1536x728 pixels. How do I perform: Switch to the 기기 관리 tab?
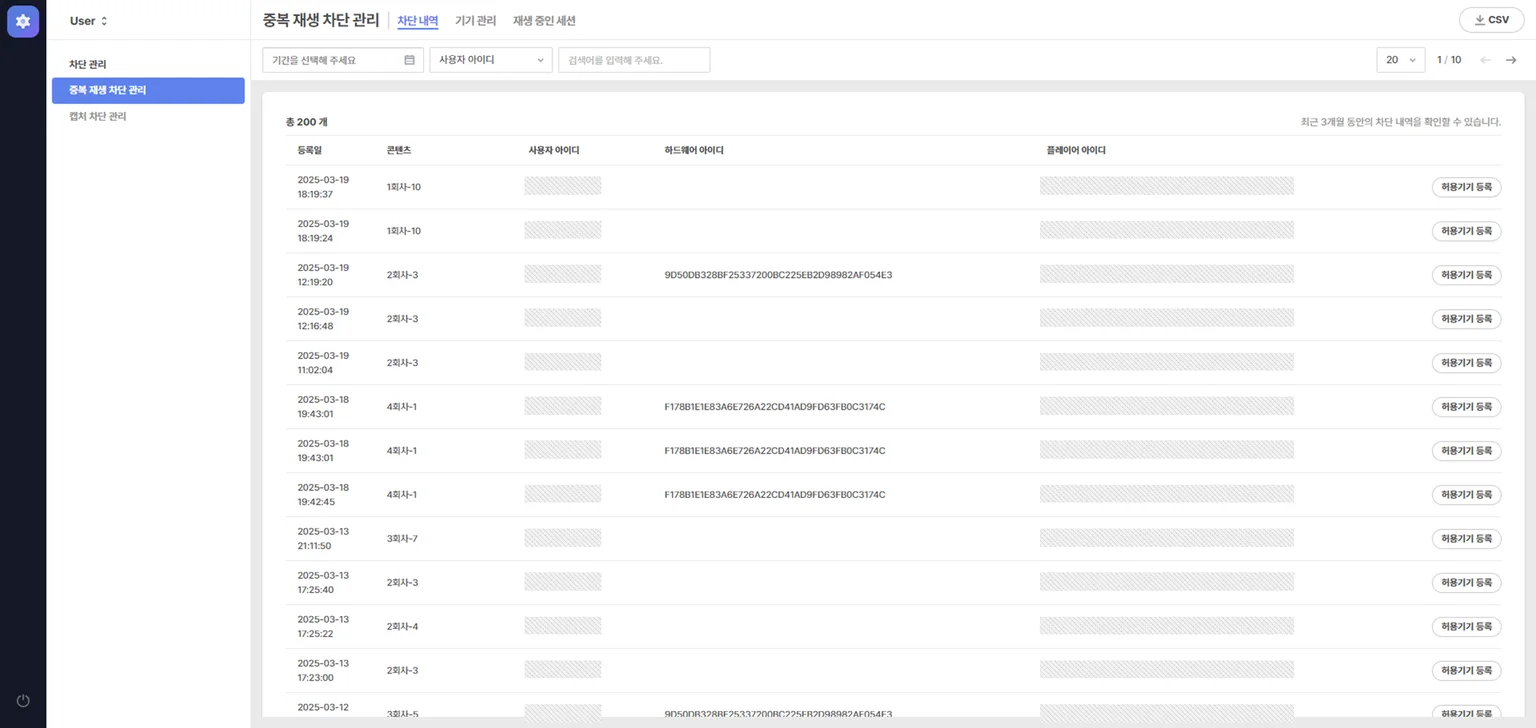pyautogui.click(x=475, y=20)
